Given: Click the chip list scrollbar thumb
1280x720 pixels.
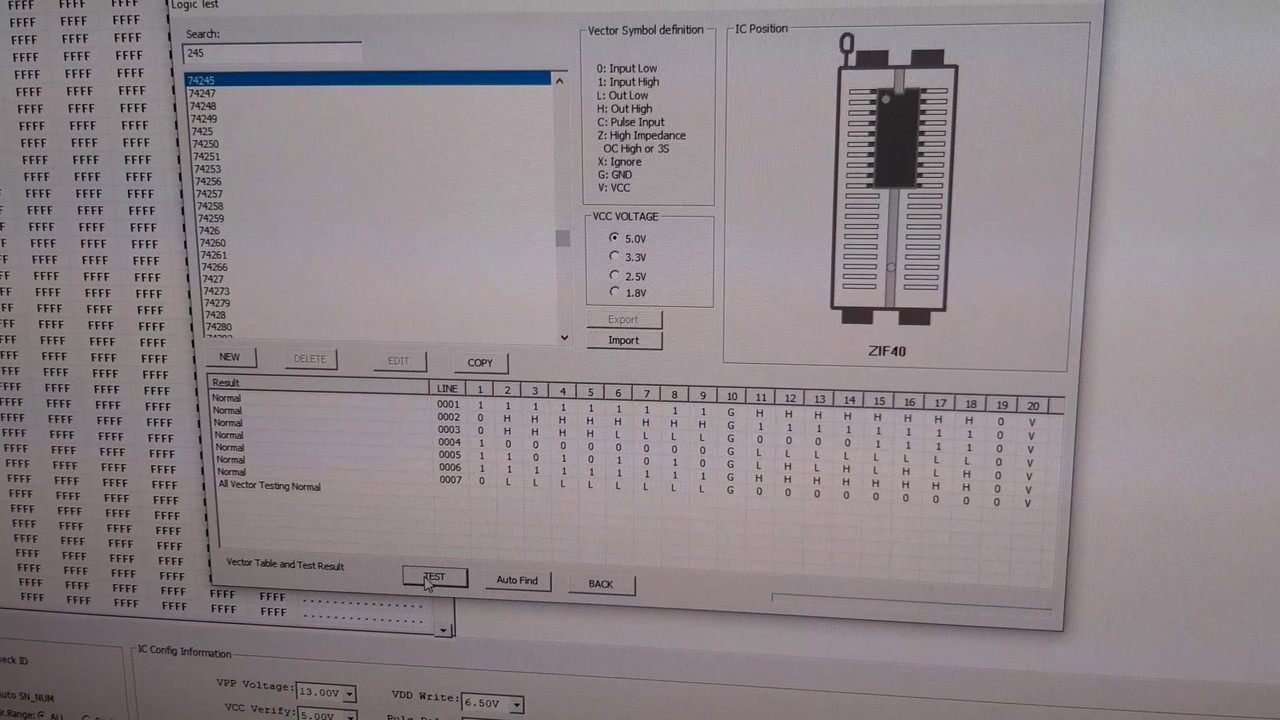Looking at the screenshot, I should (562, 238).
